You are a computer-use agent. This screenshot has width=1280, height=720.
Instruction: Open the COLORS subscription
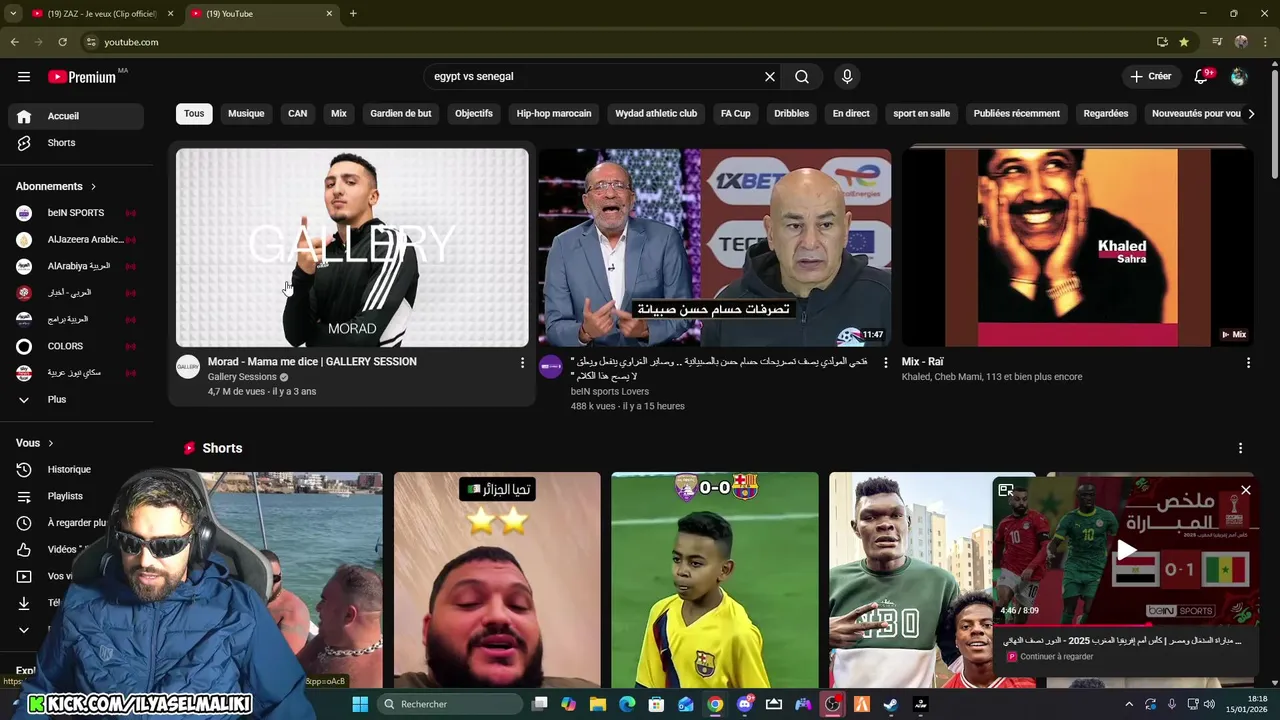[x=76, y=346]
